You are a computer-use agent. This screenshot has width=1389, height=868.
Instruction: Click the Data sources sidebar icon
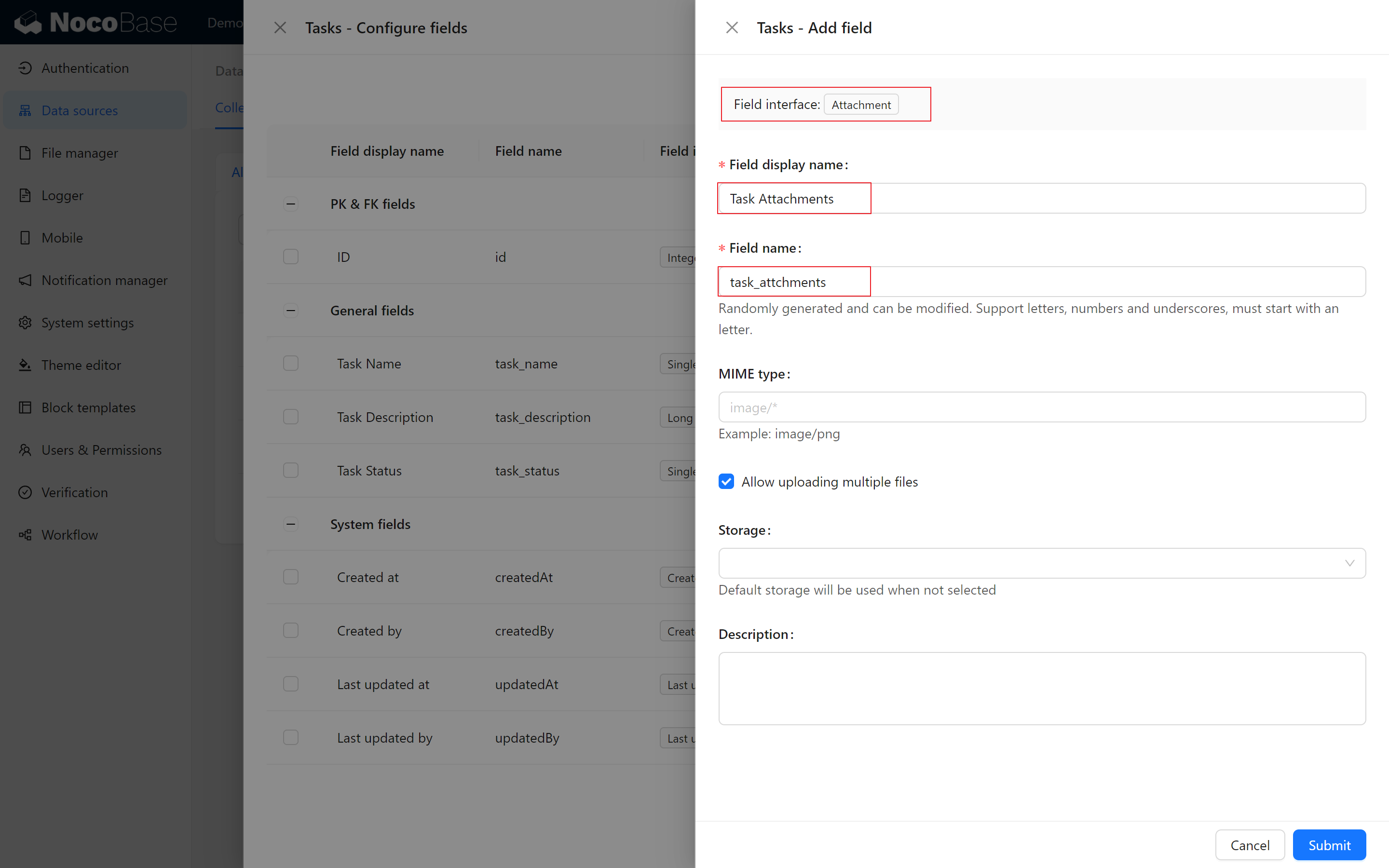pos(25,110)
